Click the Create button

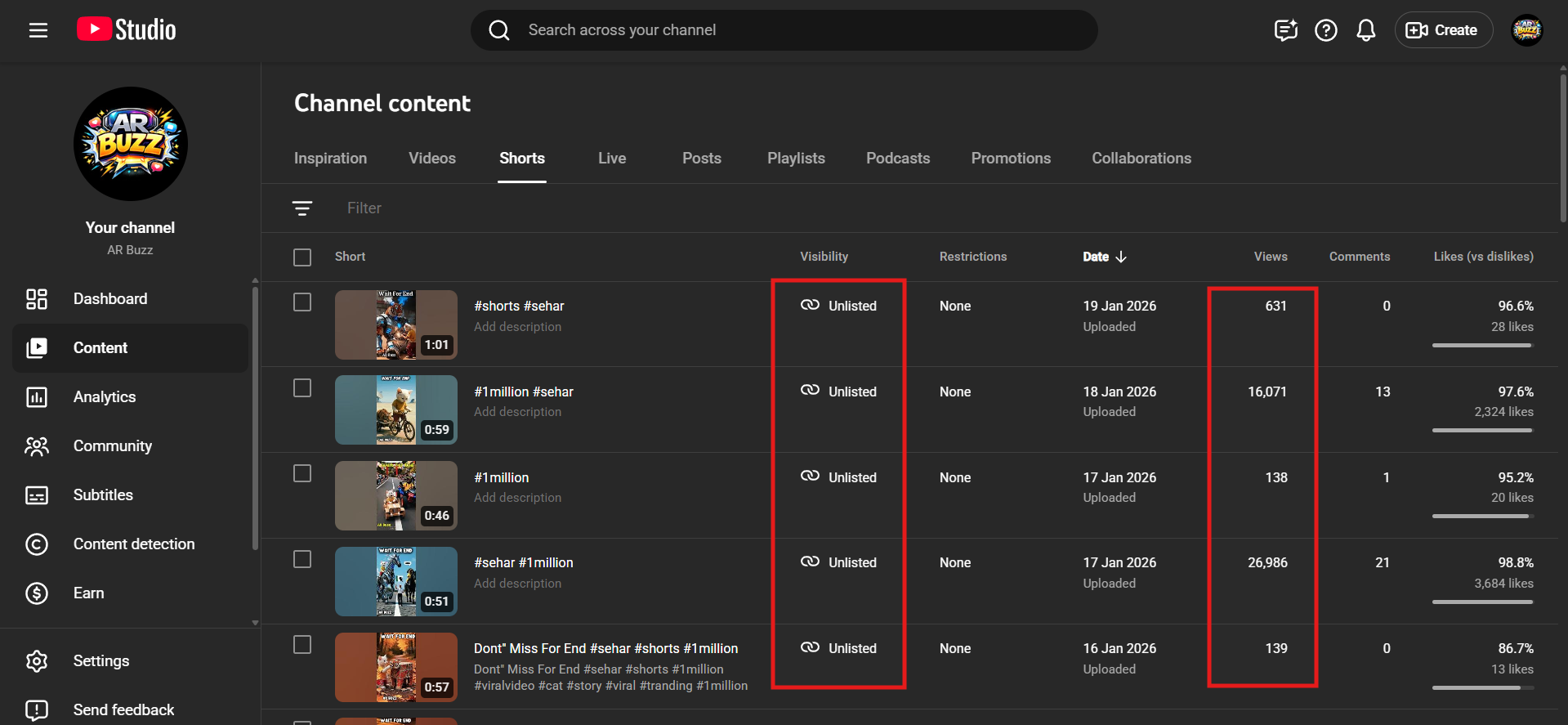point(1443,30)
